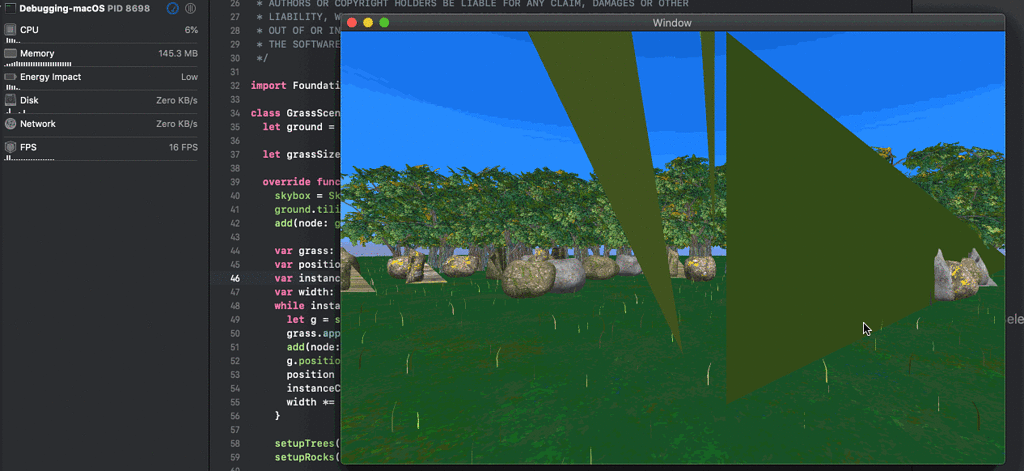Click 'var grass:' on line 44

[305, 251]
